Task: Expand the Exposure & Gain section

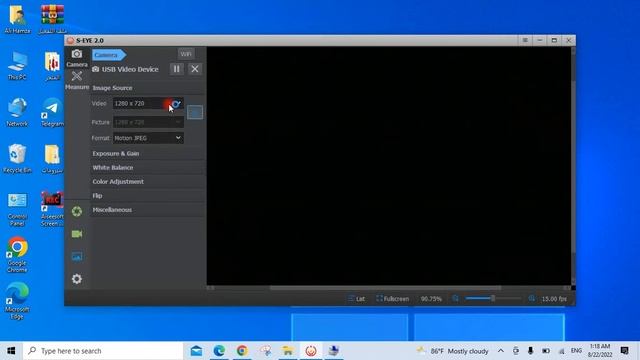Action: tap(148, 153)
